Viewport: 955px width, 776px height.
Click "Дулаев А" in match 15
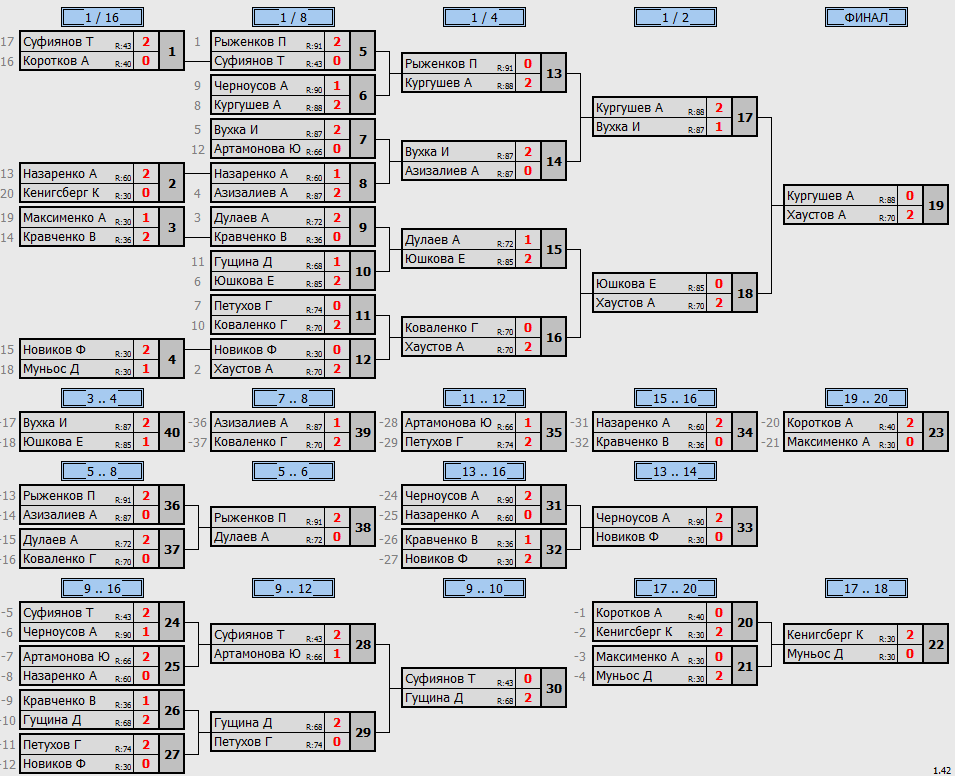pos(432,240)
